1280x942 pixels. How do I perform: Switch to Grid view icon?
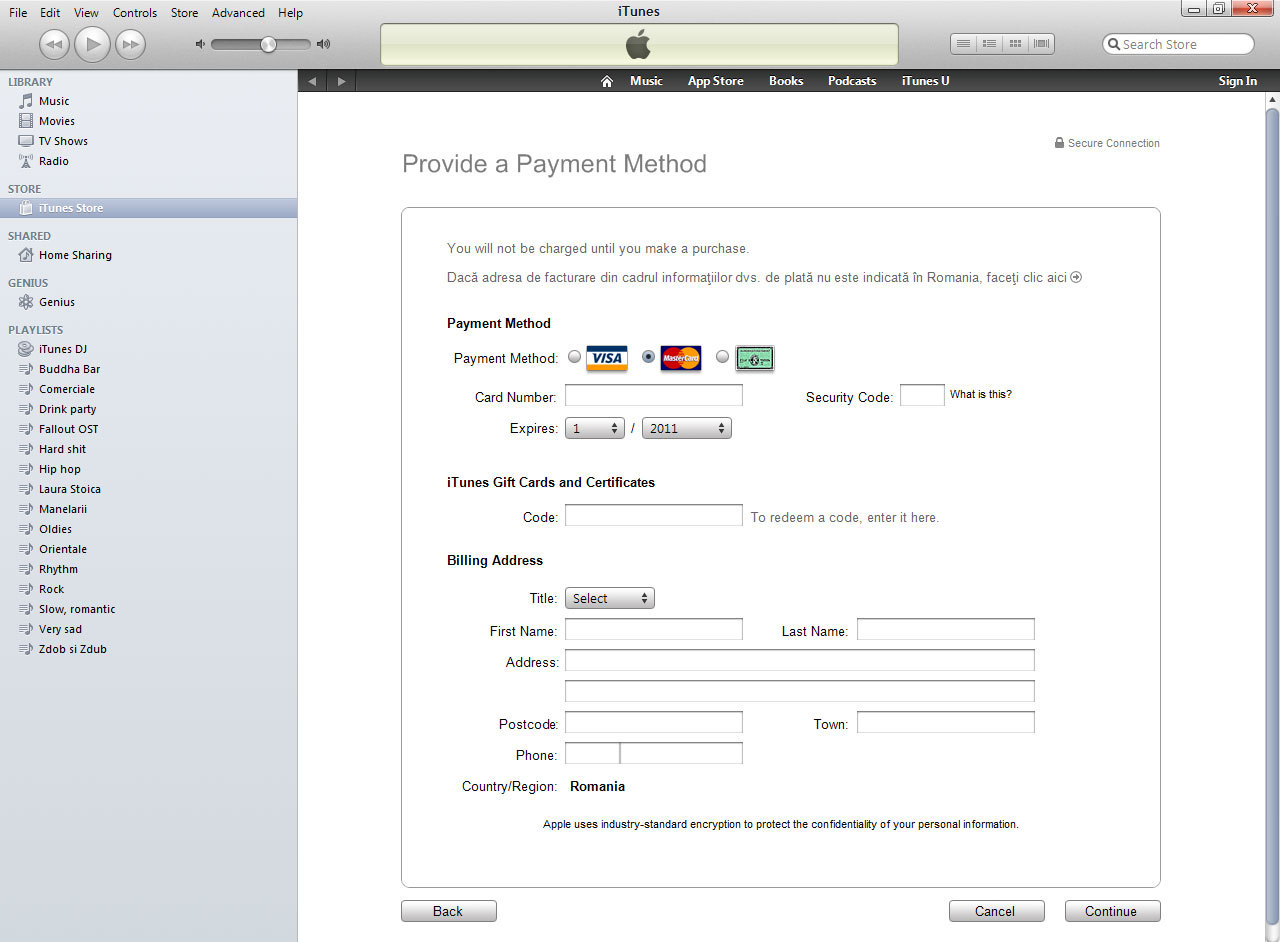tap(1015, 44)
